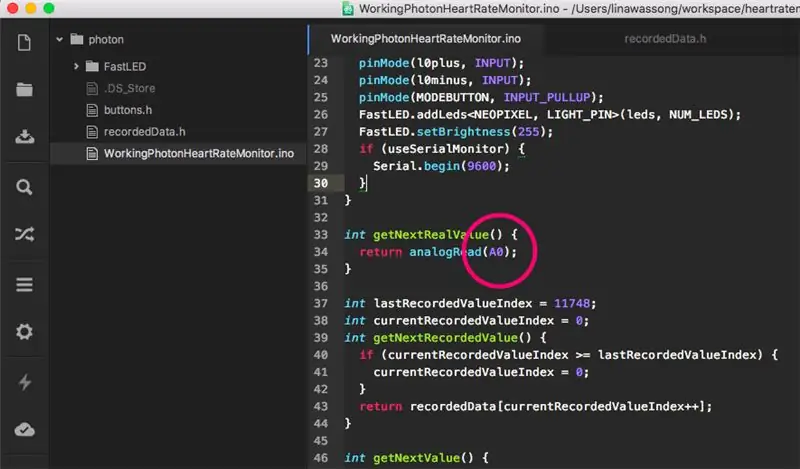Image resolution: width=800 pixels, height=469 pixels.
Task: Select .DS_Store in the file tree
Action: pyautogui.click(x=129, y=88)
